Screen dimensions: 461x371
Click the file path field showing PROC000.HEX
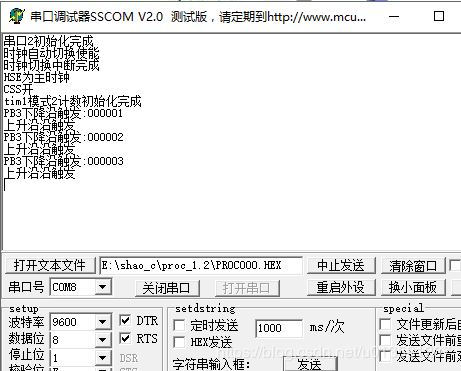tap(201, 265)
